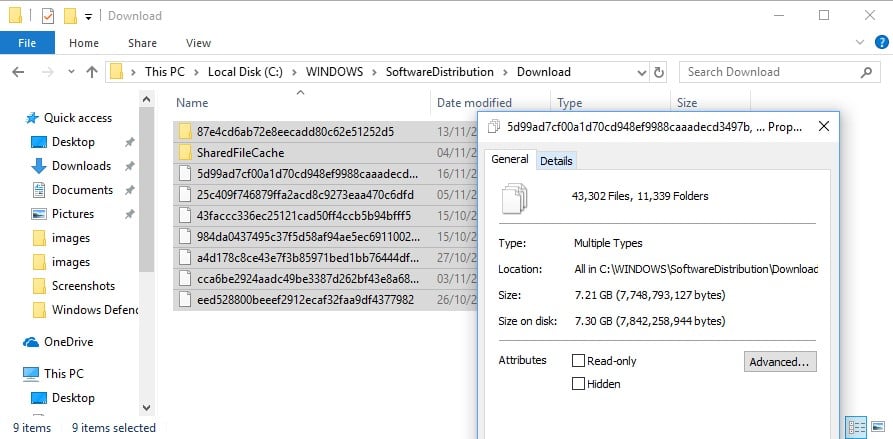Viewport: 893px width, 439px height.
Task: Expand chevron after This PC breadcrumb
Action: tap(195, 72)
